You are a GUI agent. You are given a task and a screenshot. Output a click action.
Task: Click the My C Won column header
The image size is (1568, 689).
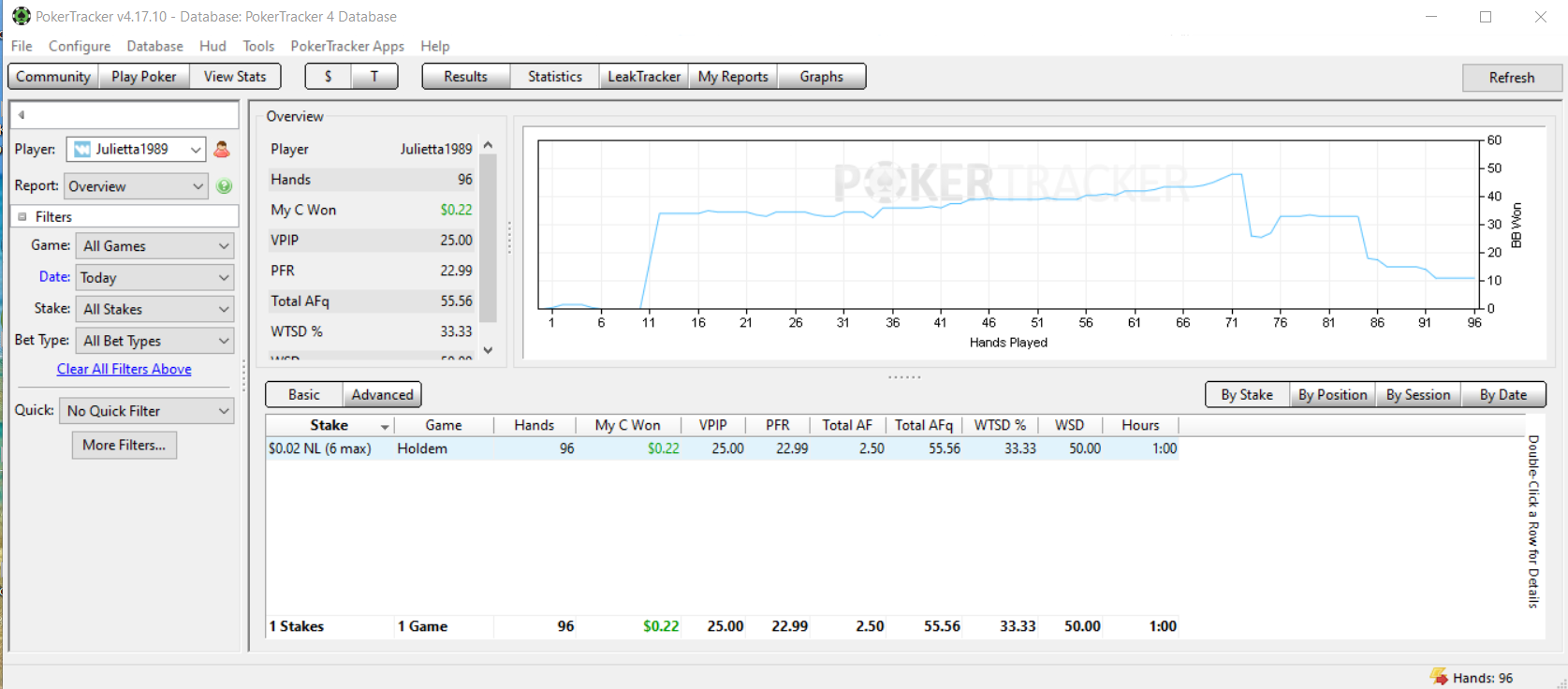click(x=628, y=425)
